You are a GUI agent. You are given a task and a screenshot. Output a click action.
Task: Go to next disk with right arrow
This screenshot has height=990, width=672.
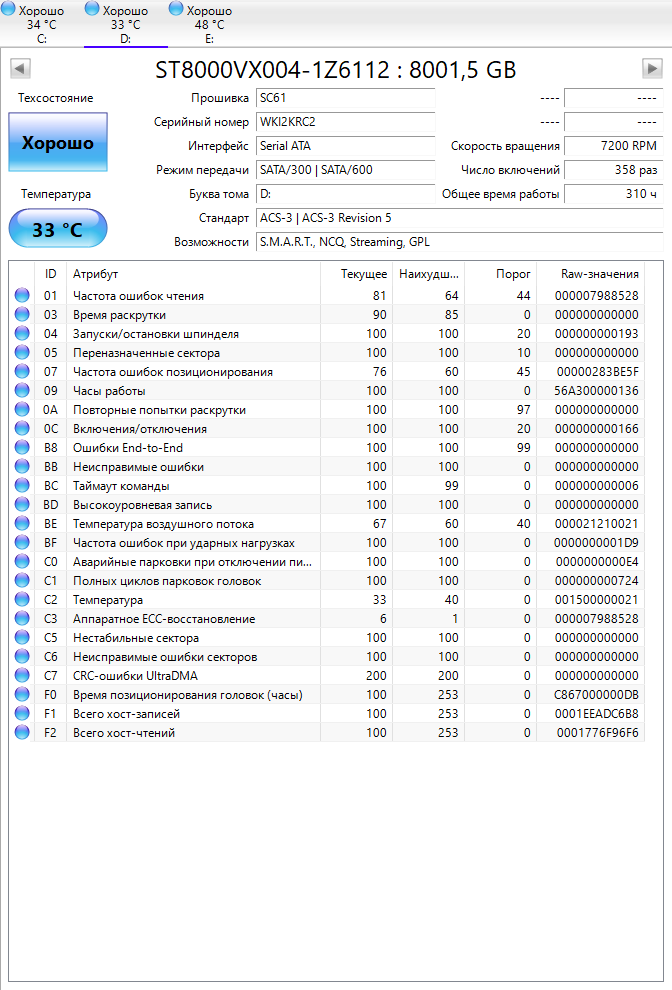[652, 68]
